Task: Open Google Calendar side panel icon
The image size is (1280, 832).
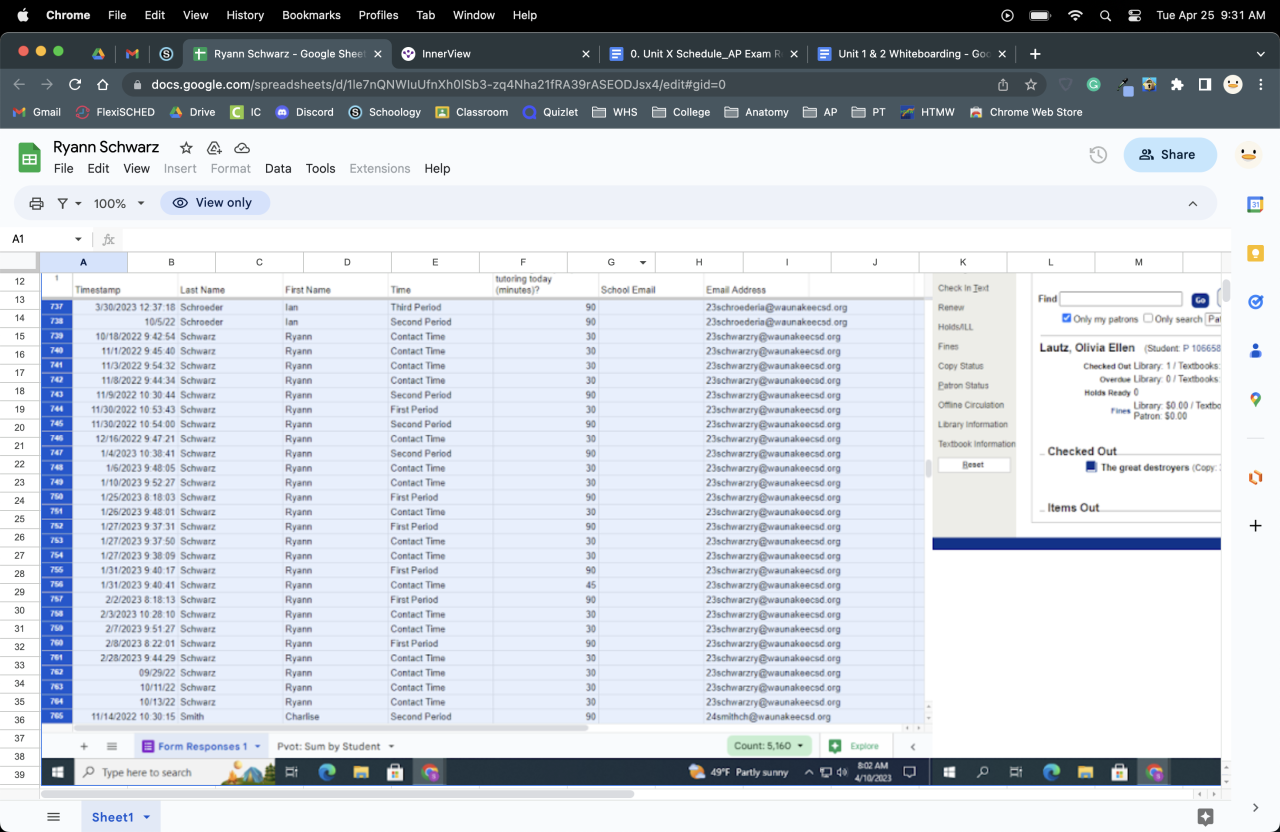Action: coord(1255,204)
